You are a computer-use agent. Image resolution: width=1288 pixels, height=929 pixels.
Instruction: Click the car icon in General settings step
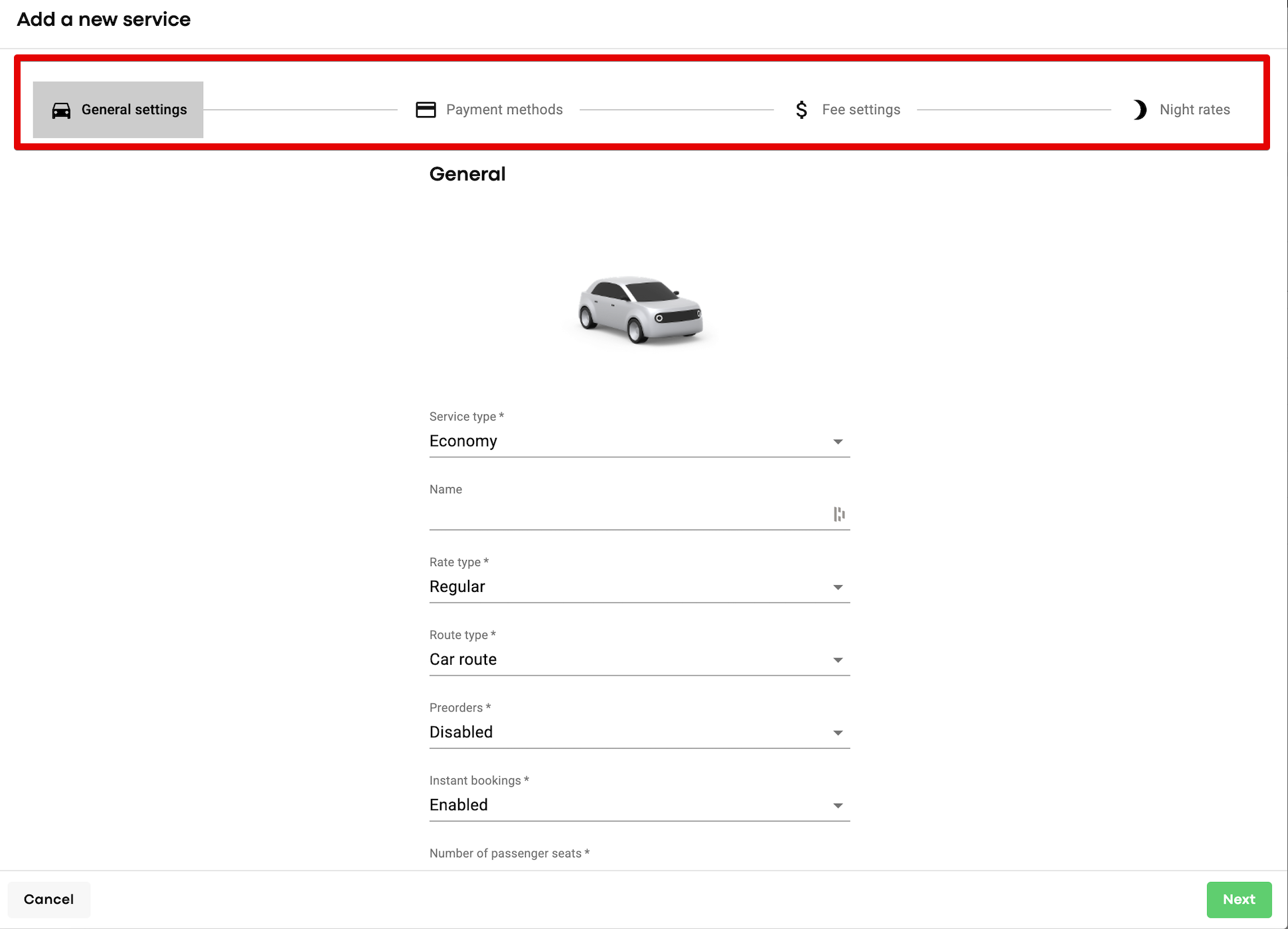click(x=61, y=110)
